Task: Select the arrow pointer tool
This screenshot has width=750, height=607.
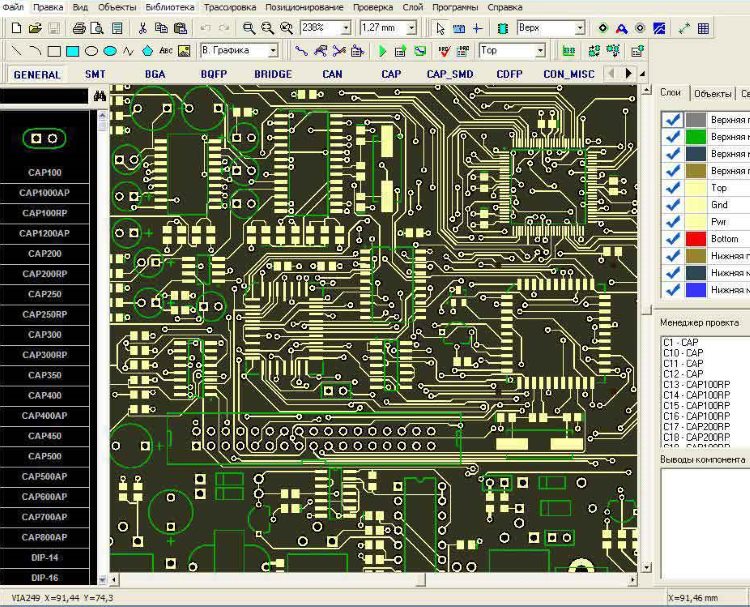Action: click(440, 28)
